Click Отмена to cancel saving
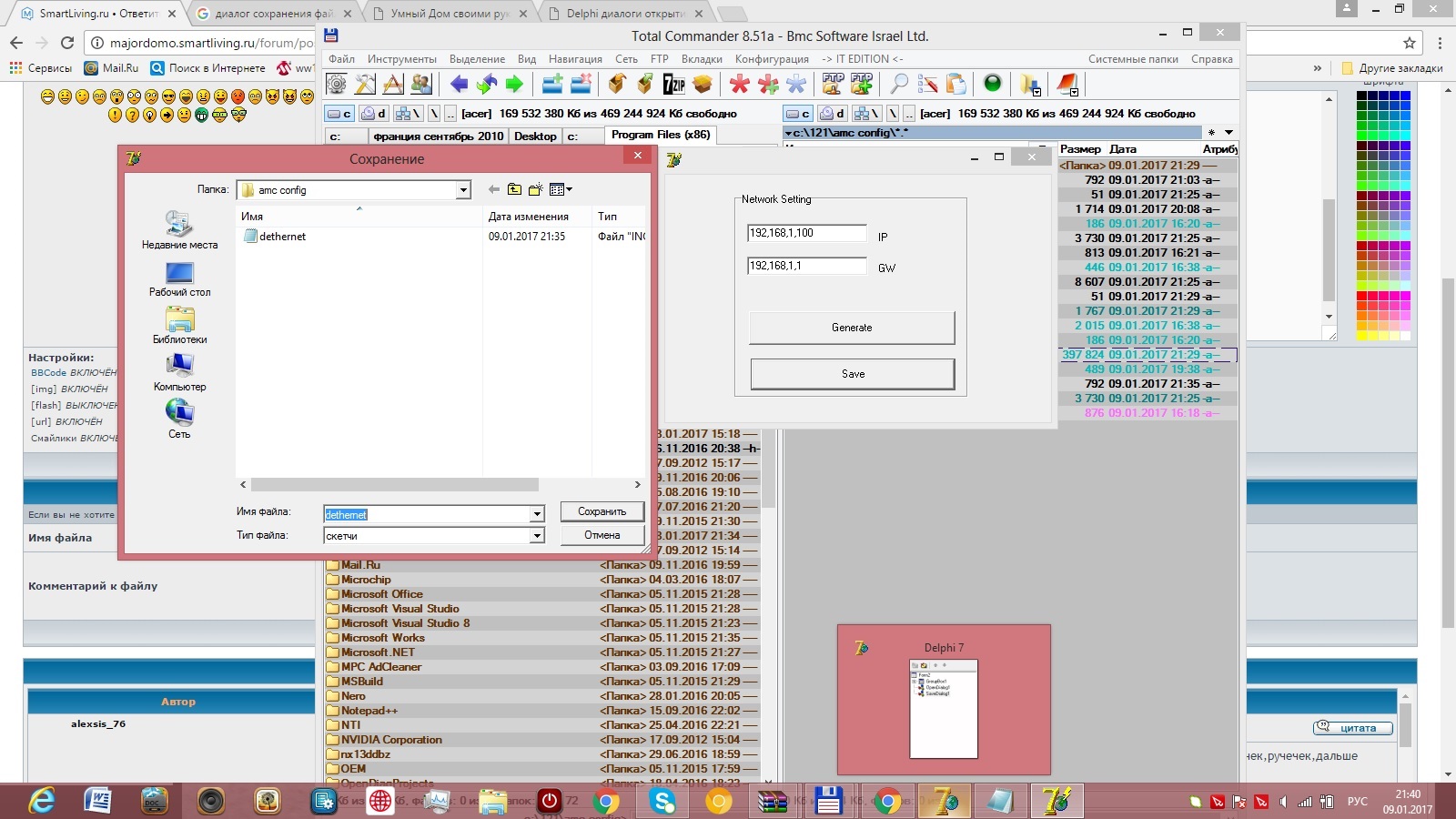 click(x=602, y=535)
